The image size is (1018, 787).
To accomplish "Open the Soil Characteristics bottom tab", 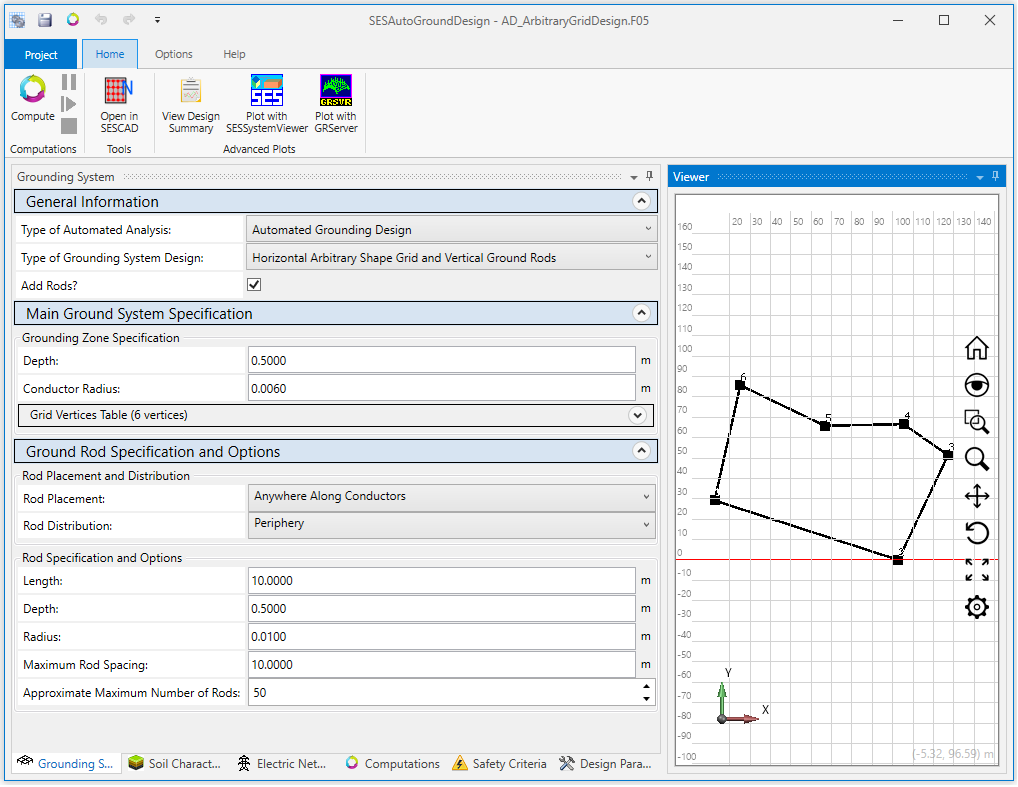I will point(174,764).
